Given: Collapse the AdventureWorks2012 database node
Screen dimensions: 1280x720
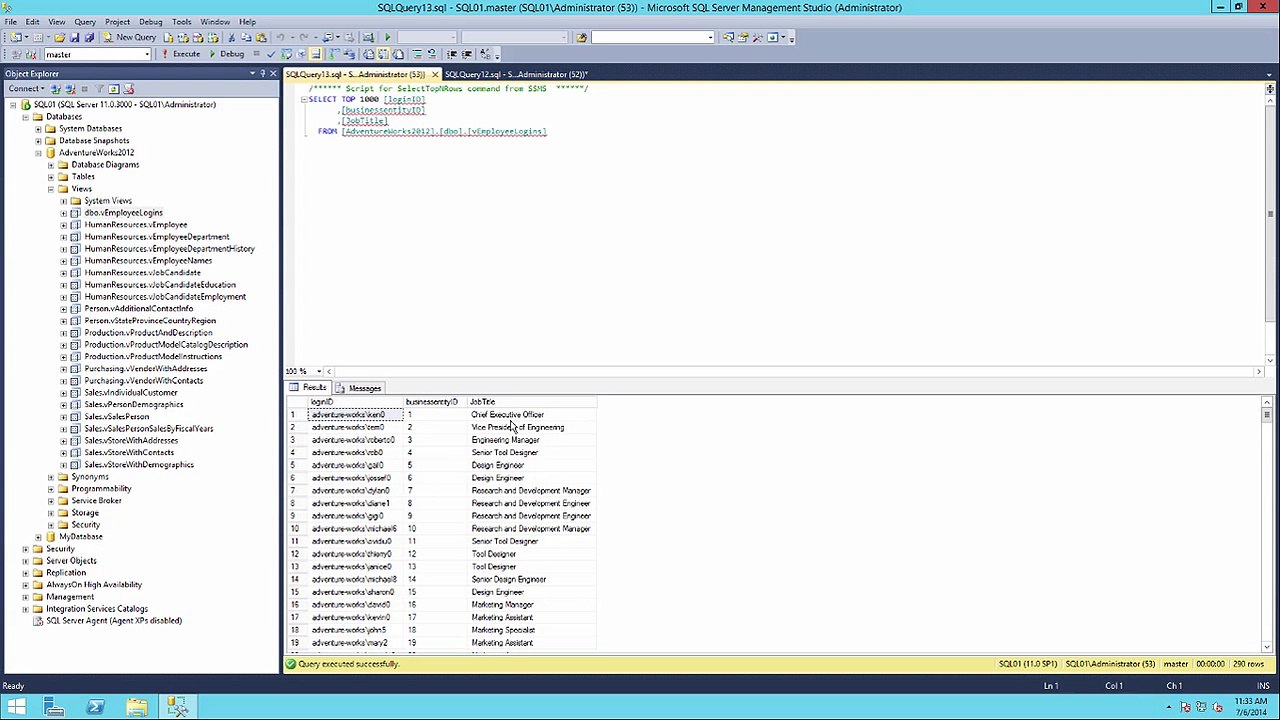Looking at the screenshot, I should tap(38, 153).
